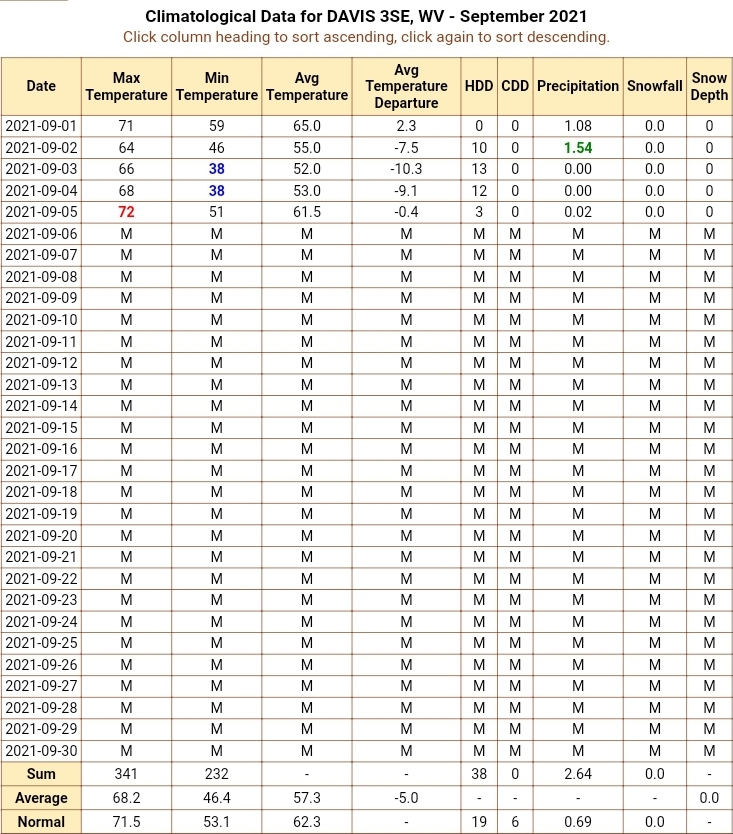Click the normal avg temperature 62.3
Viewport: 733px width, 834px height.
pyautogui.click(x=307, y=822)
